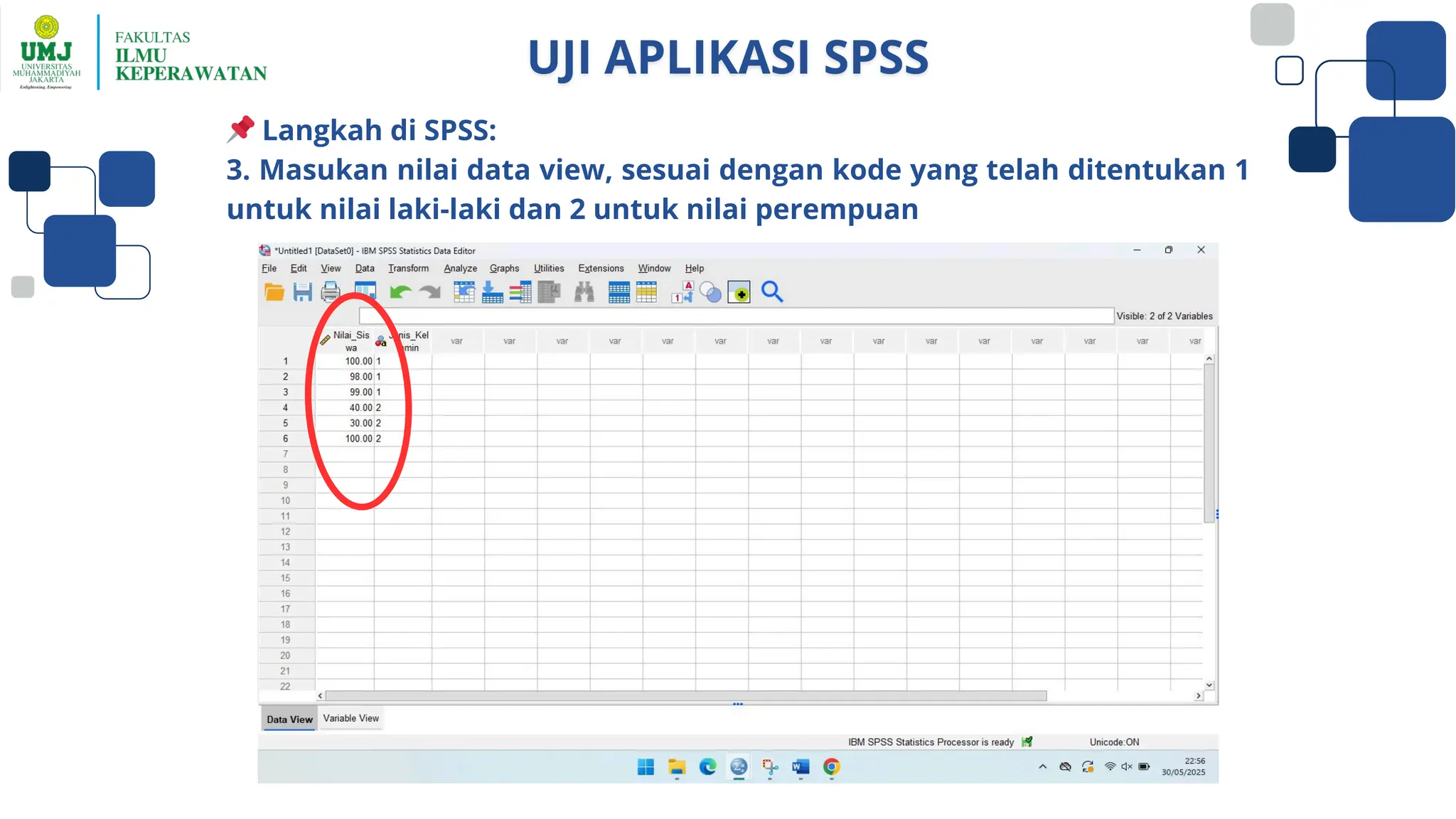The width and height of the screenshot is (1456, 819).
Task: Click the cell editor input bar
Action: [x=737, y=316]
